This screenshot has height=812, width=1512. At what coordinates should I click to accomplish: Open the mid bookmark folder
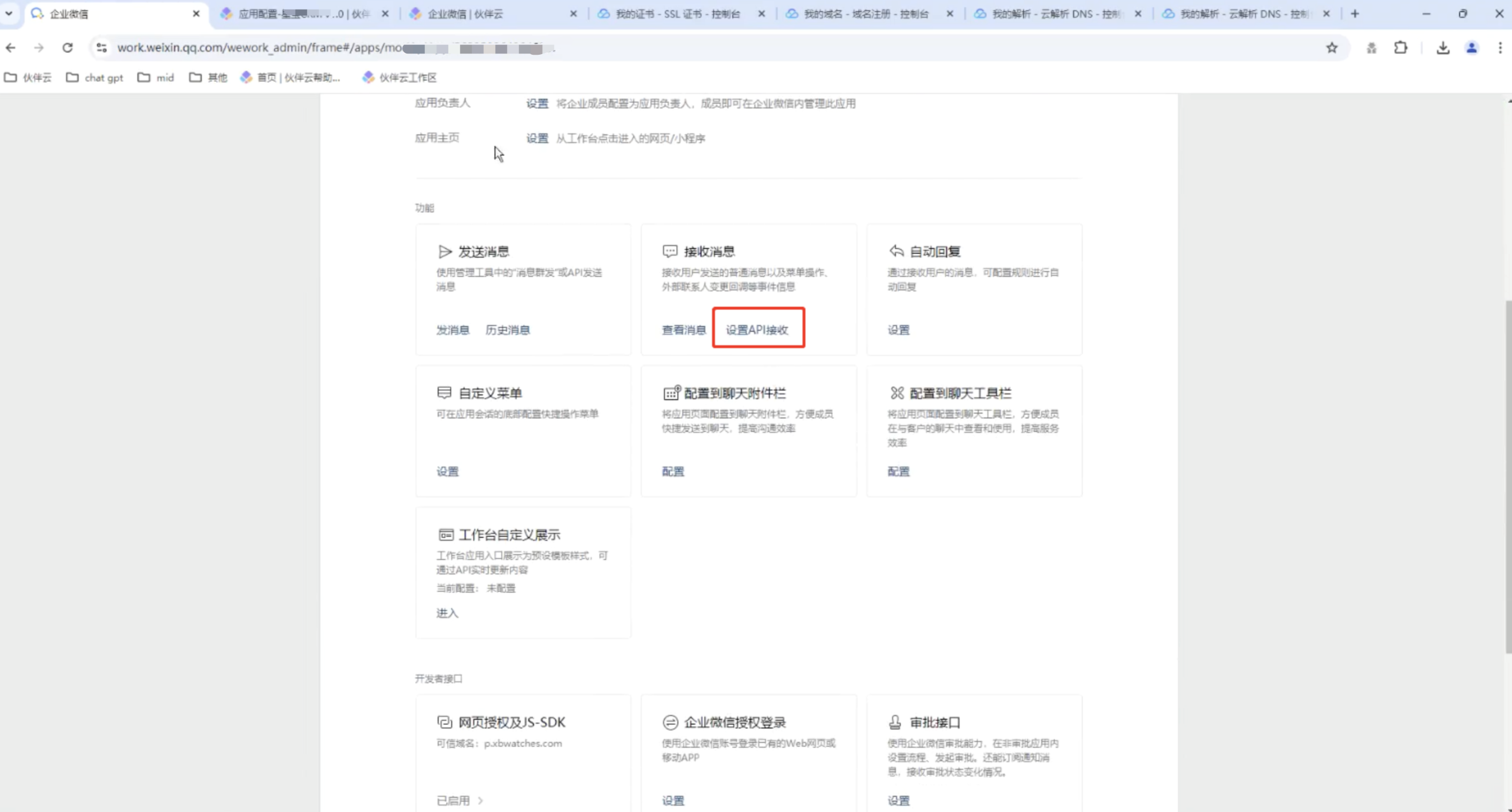pos(156,78)
